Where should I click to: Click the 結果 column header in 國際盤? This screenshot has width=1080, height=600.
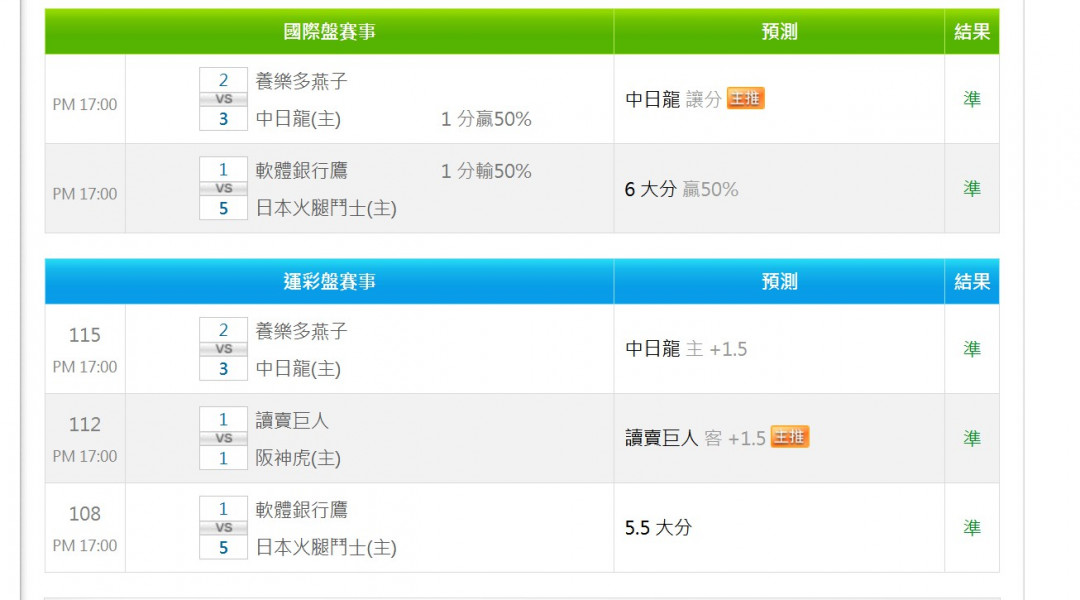(971, 32)
